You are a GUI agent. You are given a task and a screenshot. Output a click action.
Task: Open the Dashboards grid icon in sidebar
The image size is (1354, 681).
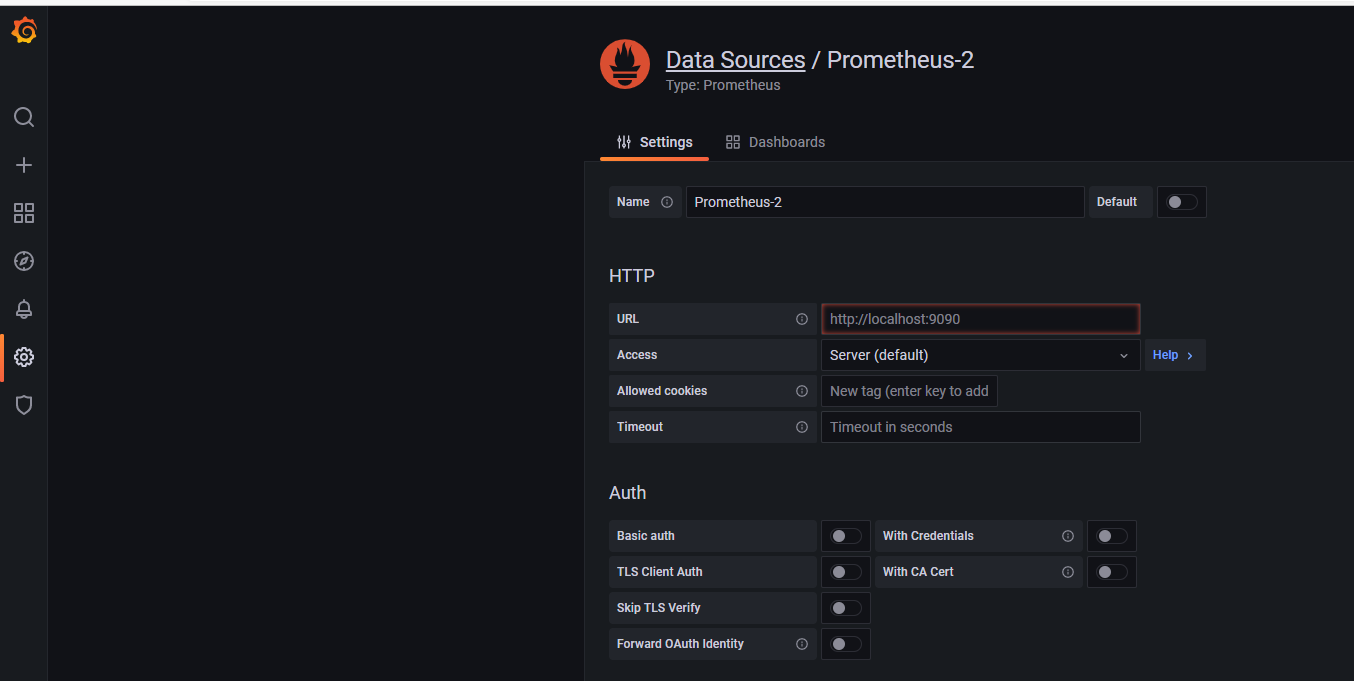pos(24,213)
